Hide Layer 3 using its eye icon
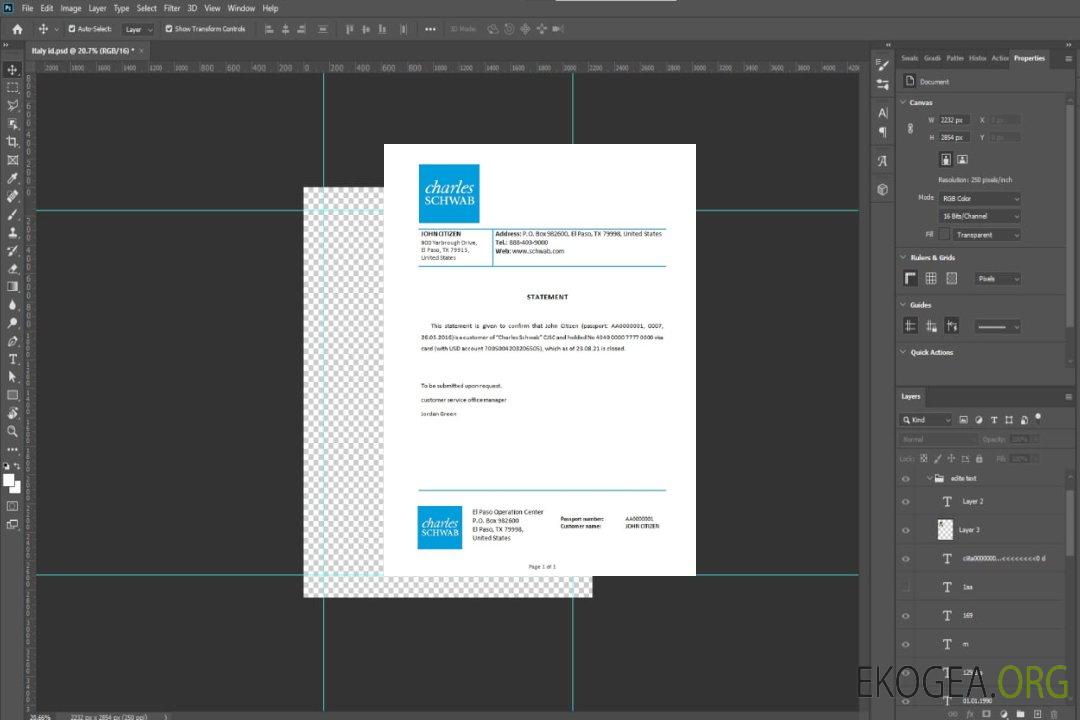The width and height of the screenshot is (1080, 720). tap(906, 531)
